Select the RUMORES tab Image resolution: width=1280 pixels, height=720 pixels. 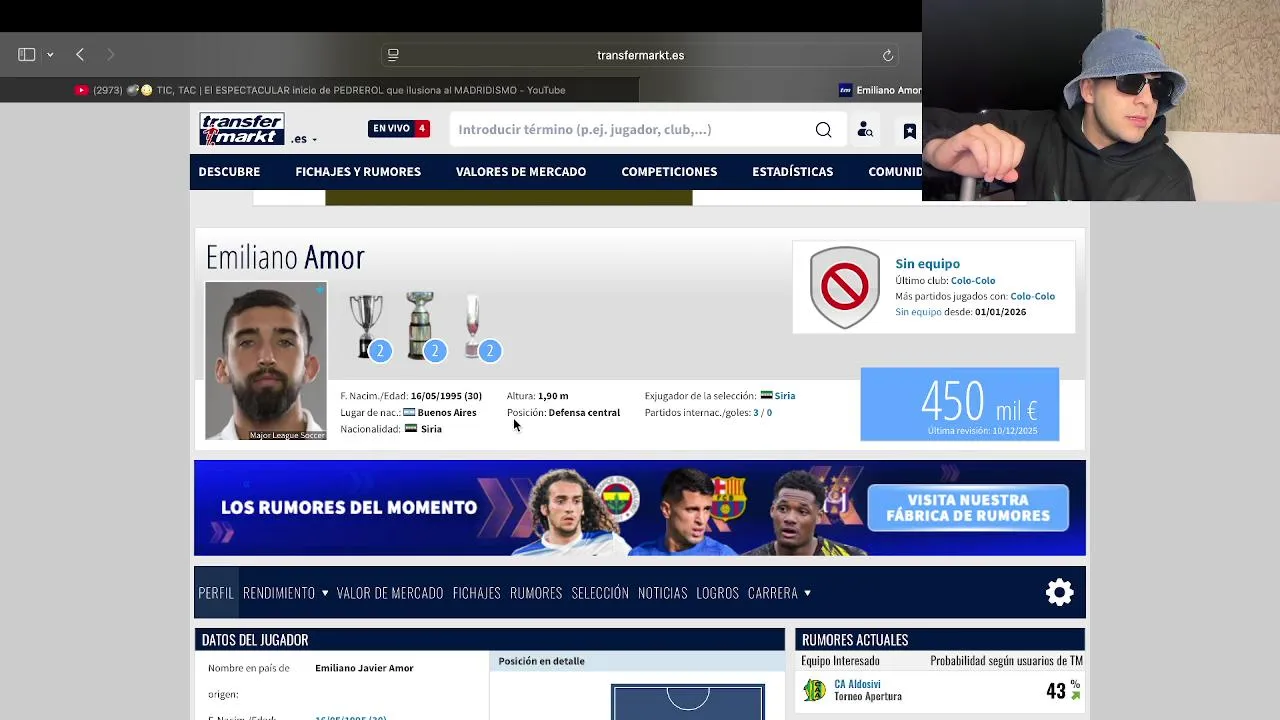(536, 593)
